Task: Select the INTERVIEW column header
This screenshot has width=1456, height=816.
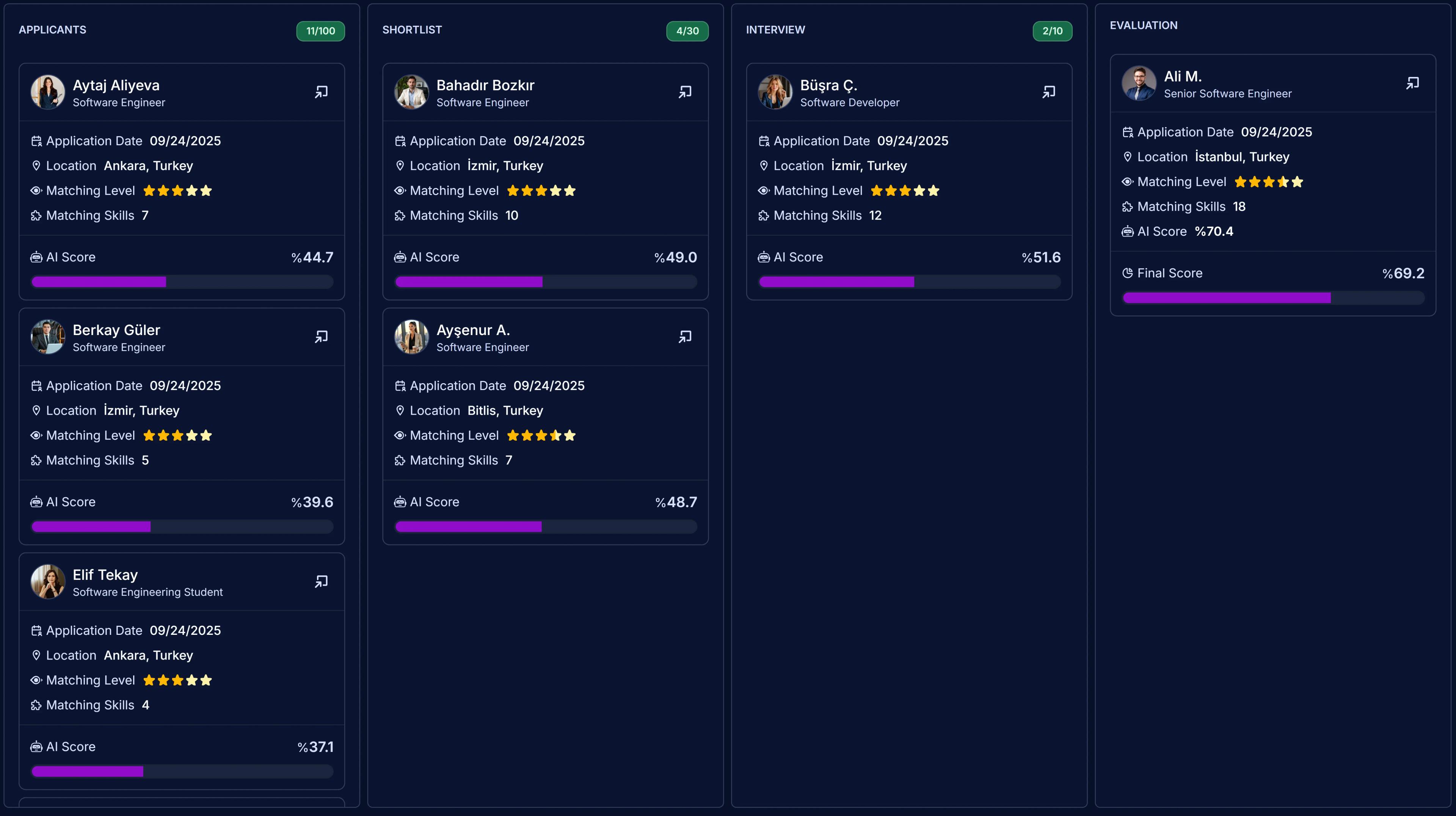Action: tap(776, 30)
